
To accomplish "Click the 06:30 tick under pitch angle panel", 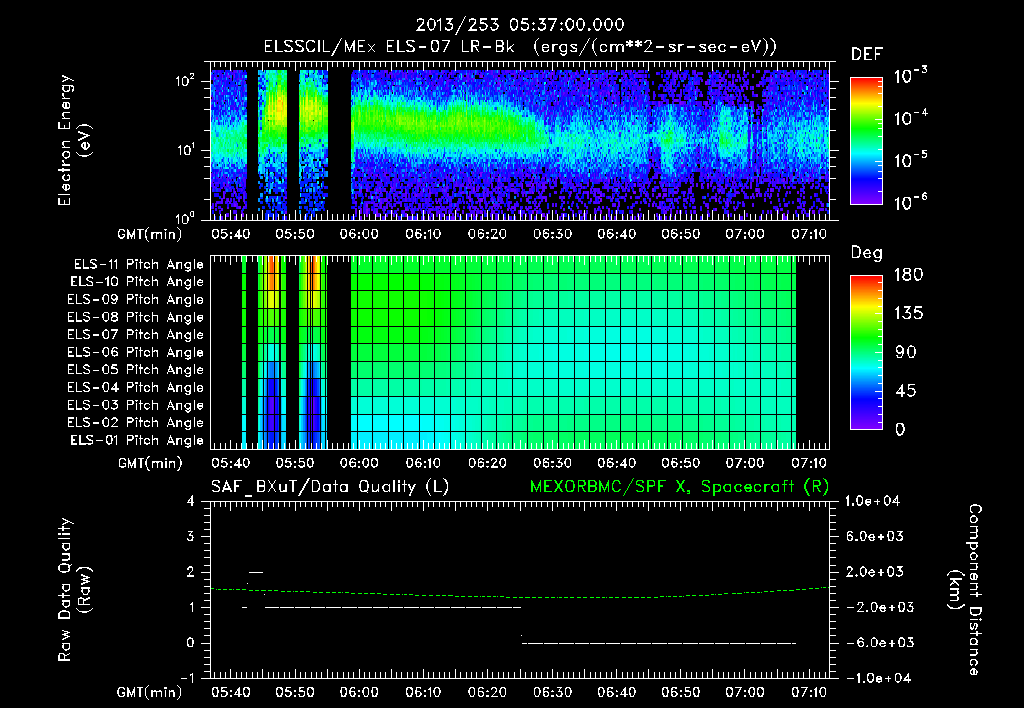I will (x=552, y=463).
